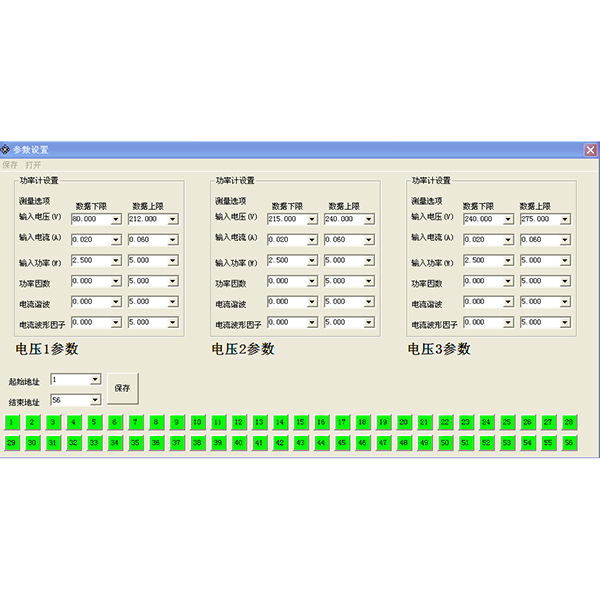
Task: Click green box number 35
Action: coord(135,442)
